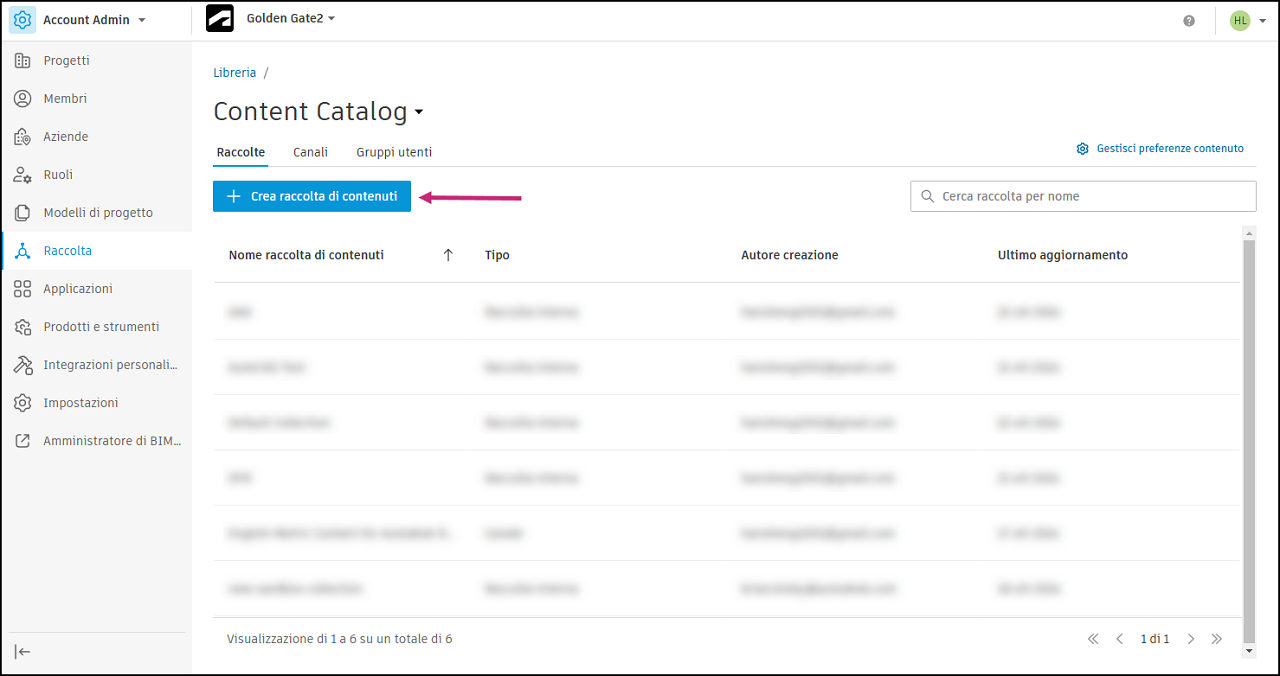Screen dimensions: 1280x676
Task: Switch to the Gruppi utenti tab
Action: (x=394, y=152)
